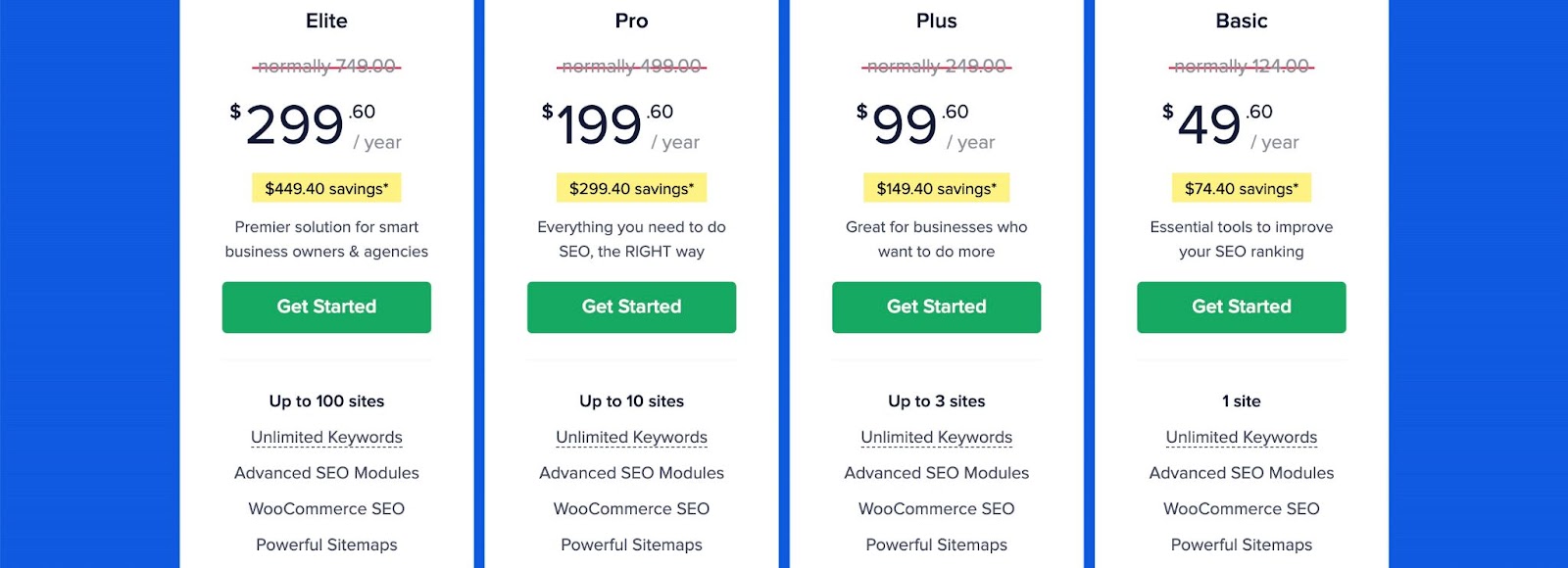Click Unlimited Keywords link under Basic plan
The height and width of the screenshot is (568, 1568).
[1241, 437]
